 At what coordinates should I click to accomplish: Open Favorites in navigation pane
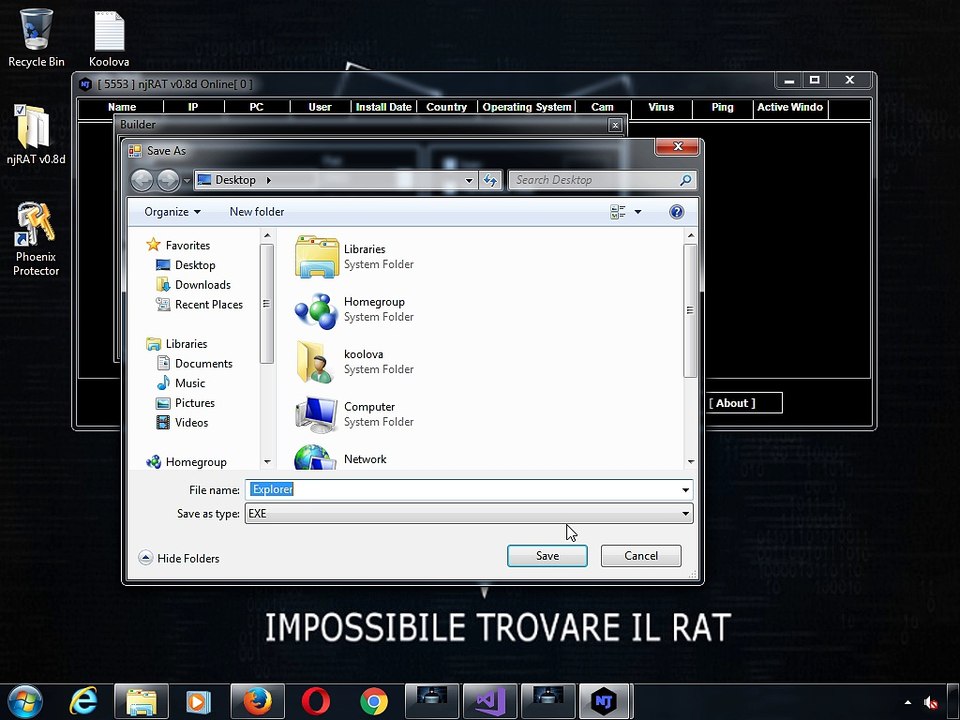(179, 245)
